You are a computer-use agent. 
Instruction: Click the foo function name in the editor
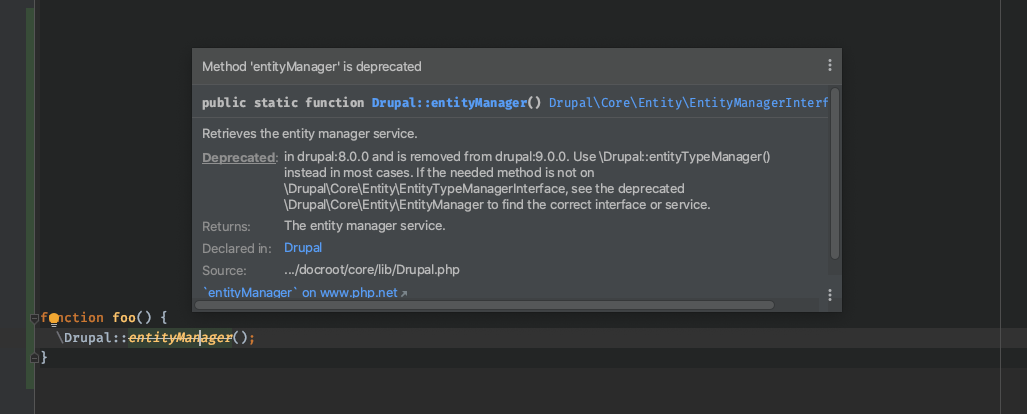(124, 318)
